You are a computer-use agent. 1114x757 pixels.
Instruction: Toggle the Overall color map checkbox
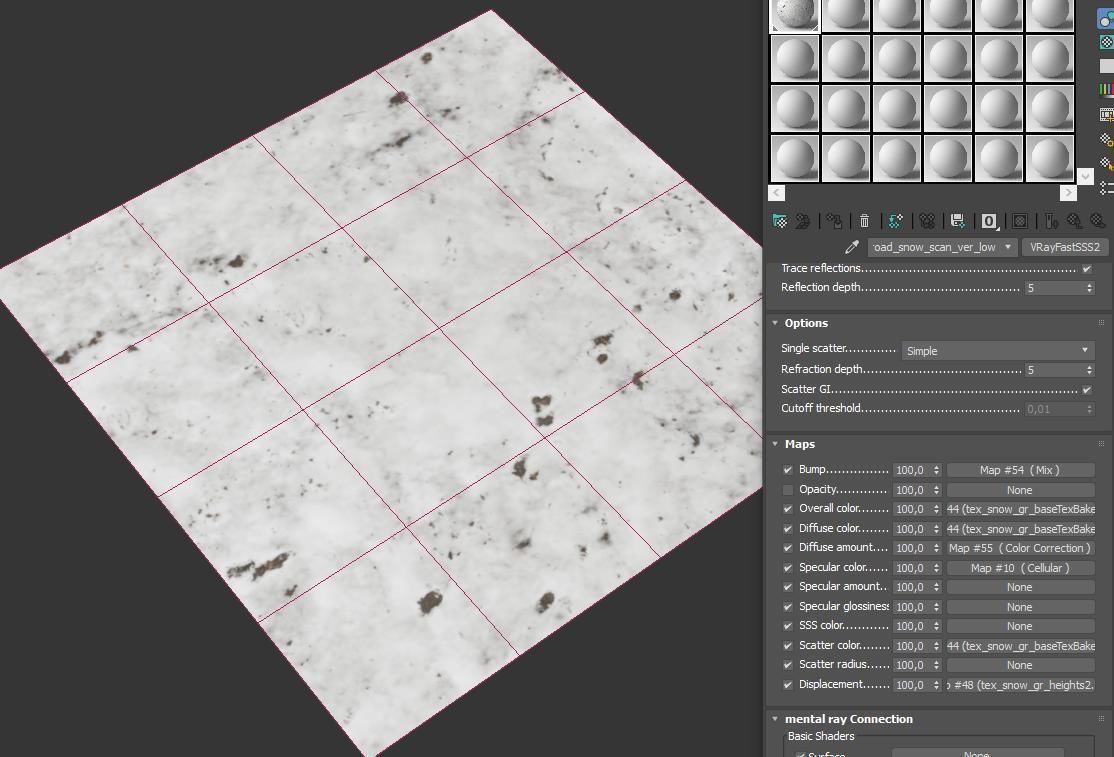[787, 509]
